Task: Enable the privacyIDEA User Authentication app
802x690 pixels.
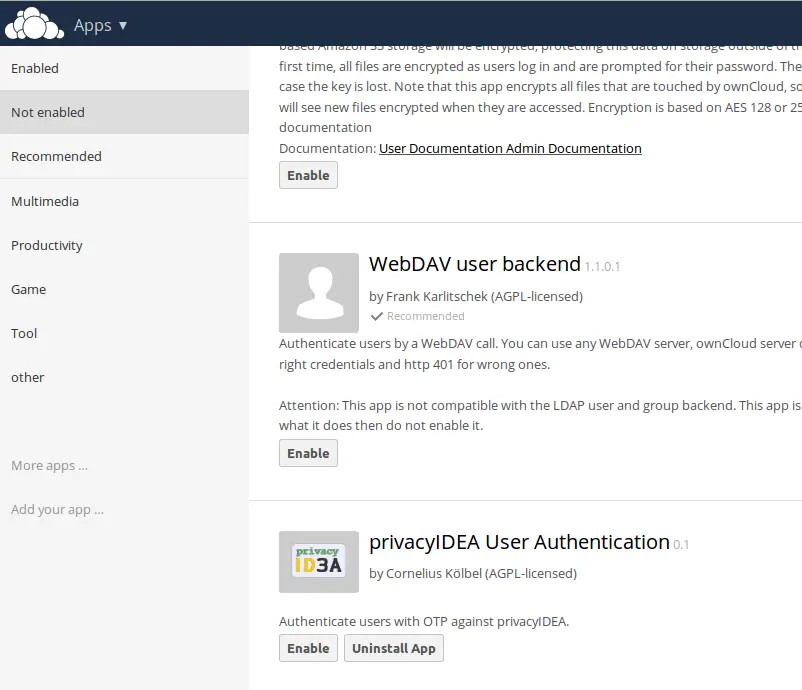Action: [x=308, y=648]
